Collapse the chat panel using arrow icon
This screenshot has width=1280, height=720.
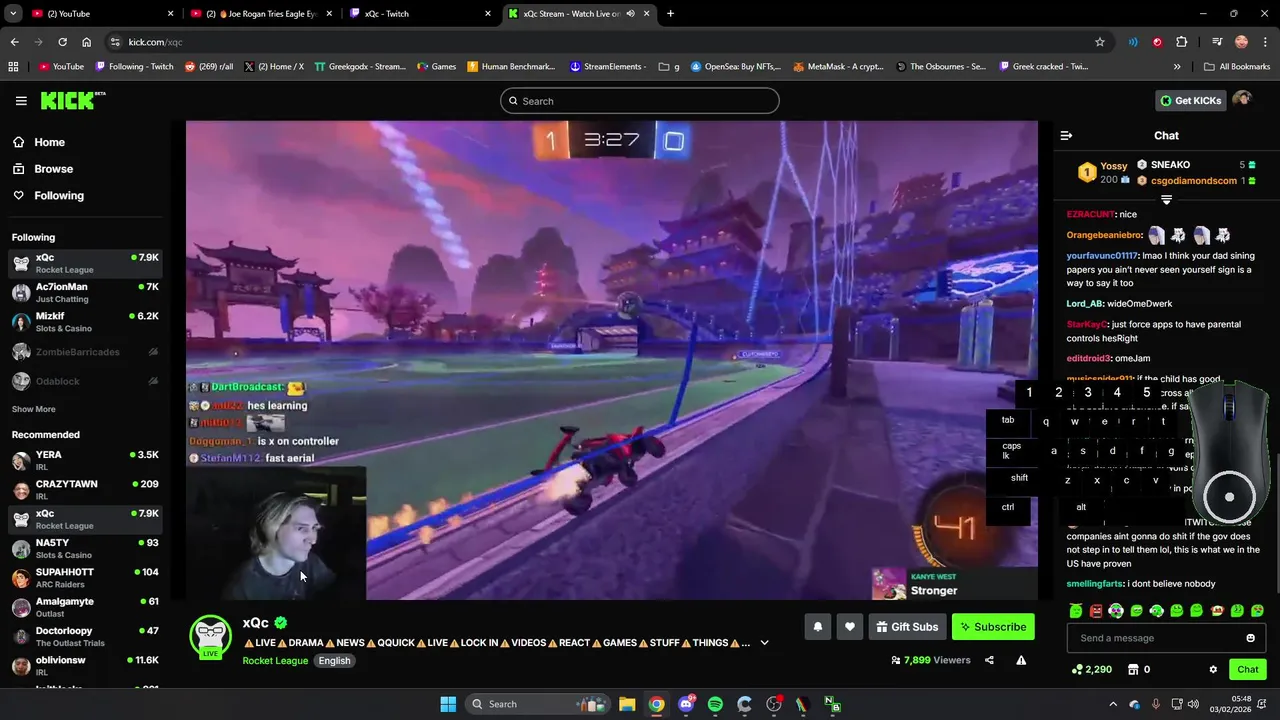pos(1066,135)
